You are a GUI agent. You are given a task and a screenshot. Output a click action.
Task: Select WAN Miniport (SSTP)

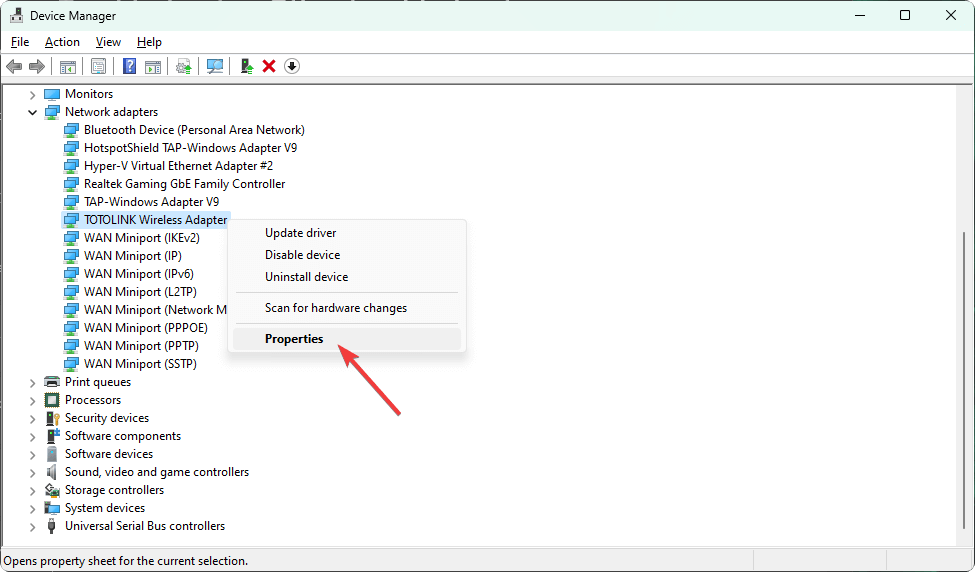[x=141, y=364]
